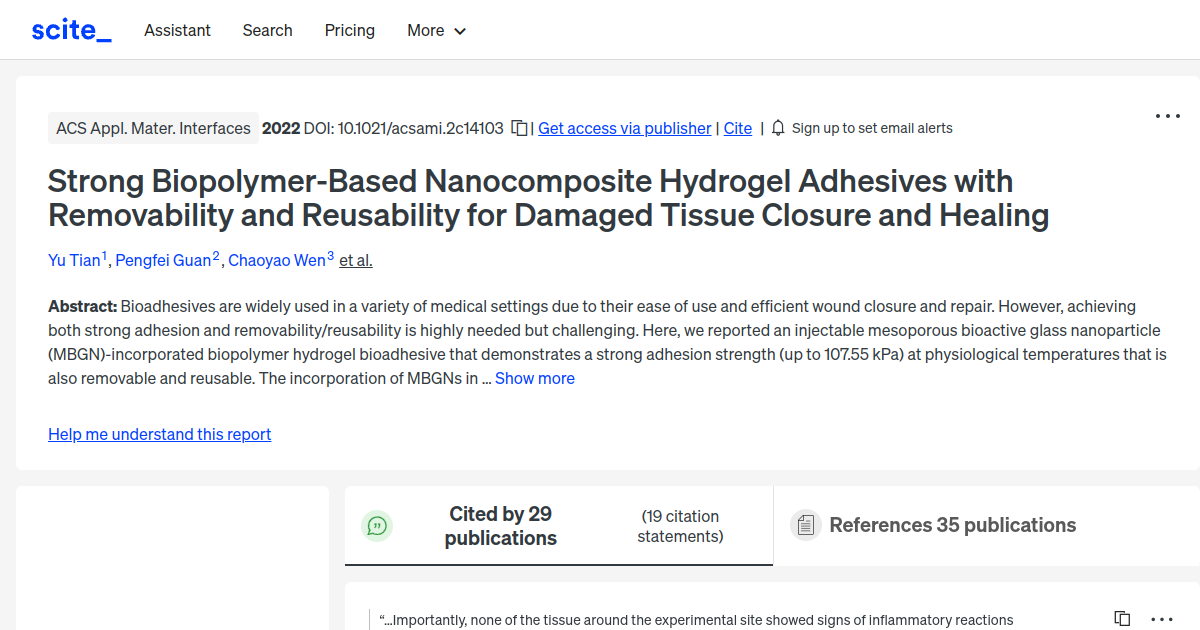This screenshot has height=630, width=1200.
Task: Expand the More navigation menu
Action: [436, 31]
